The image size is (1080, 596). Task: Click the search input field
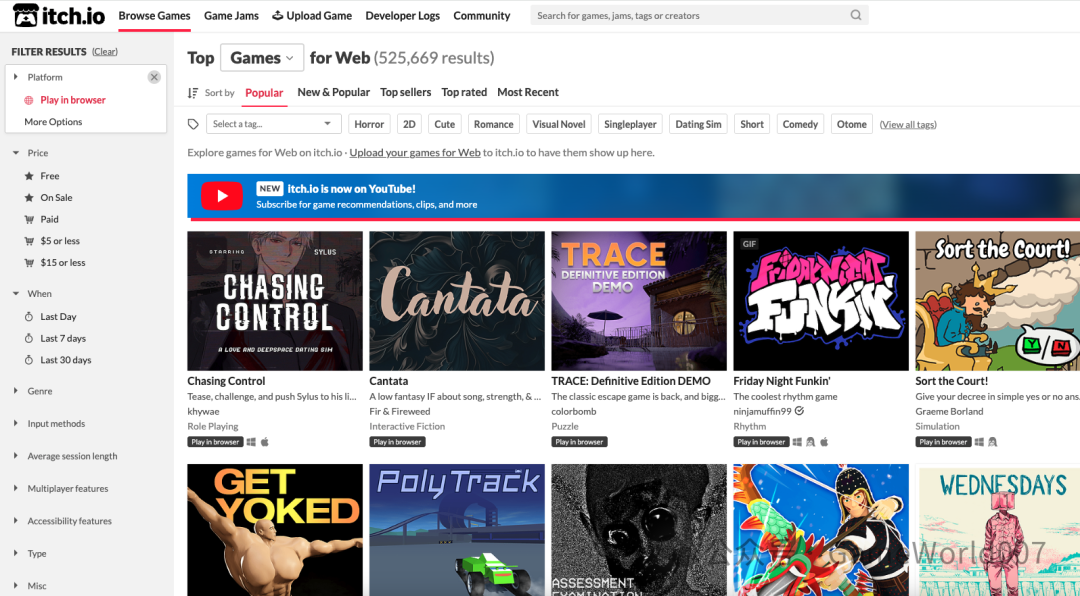pos(699,15)
